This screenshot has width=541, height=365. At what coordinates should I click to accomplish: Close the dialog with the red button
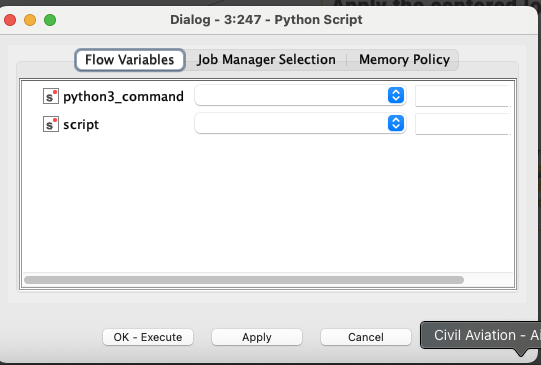click(10, 20)
